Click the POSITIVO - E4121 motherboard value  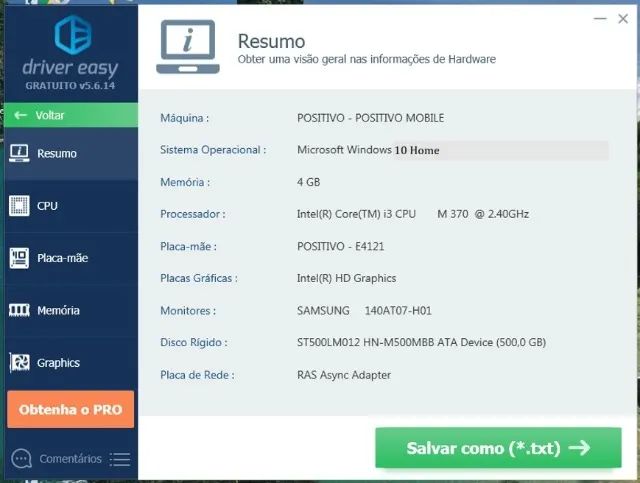click(x=340, y=246)
